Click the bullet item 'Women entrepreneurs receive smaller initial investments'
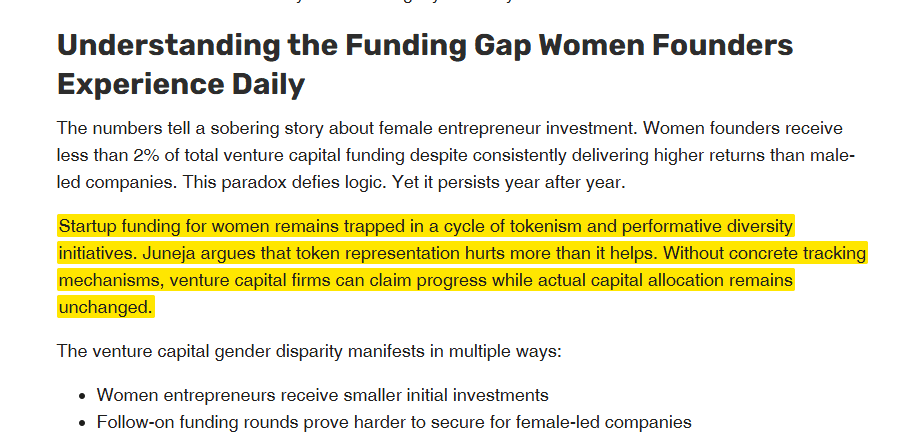Image resolution: width=901 pixels, height=437 pixels. (x=322, y=395)
